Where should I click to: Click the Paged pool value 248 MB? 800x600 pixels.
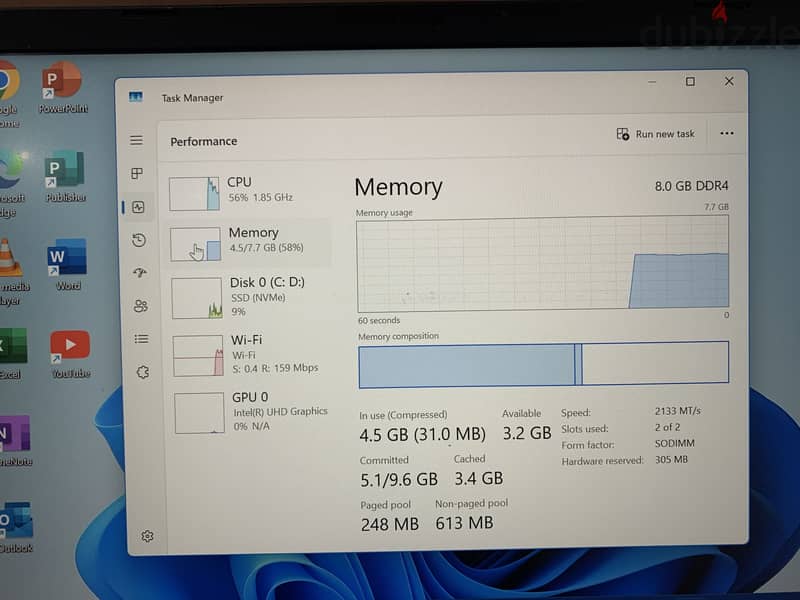390,524
